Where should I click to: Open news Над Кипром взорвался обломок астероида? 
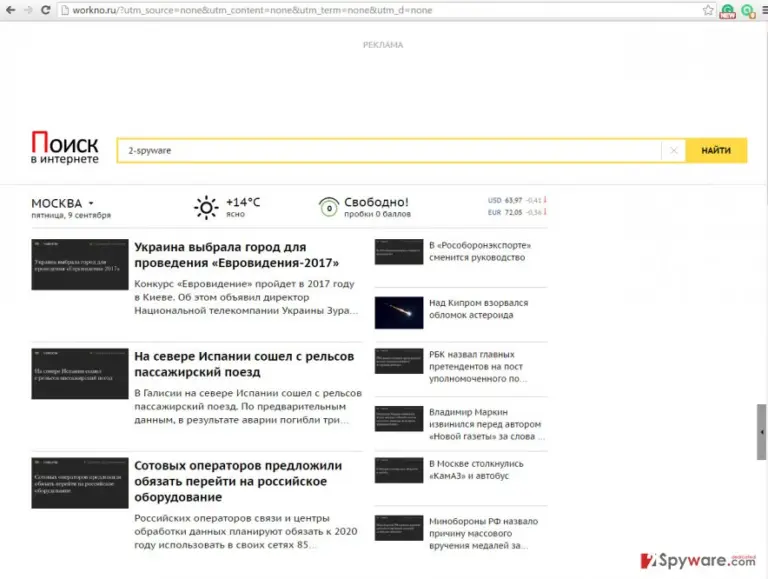tap(479, 309)
